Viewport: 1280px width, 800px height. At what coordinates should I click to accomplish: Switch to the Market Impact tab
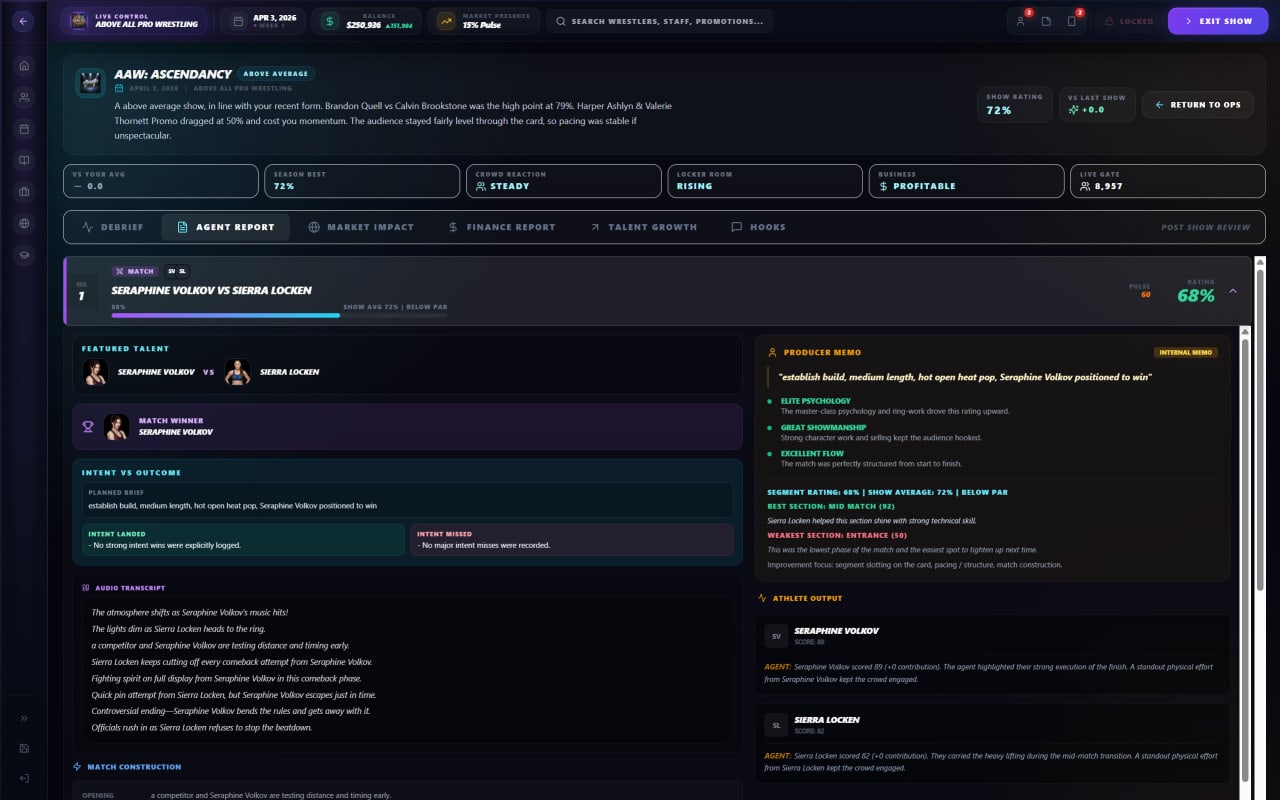[361, 227]
